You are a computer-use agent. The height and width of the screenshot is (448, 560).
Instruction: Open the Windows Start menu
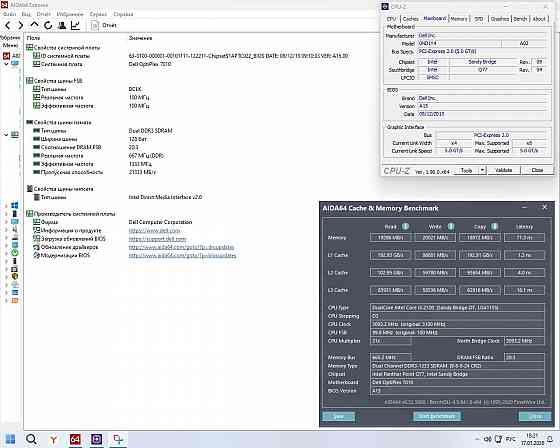click(10, 439)
